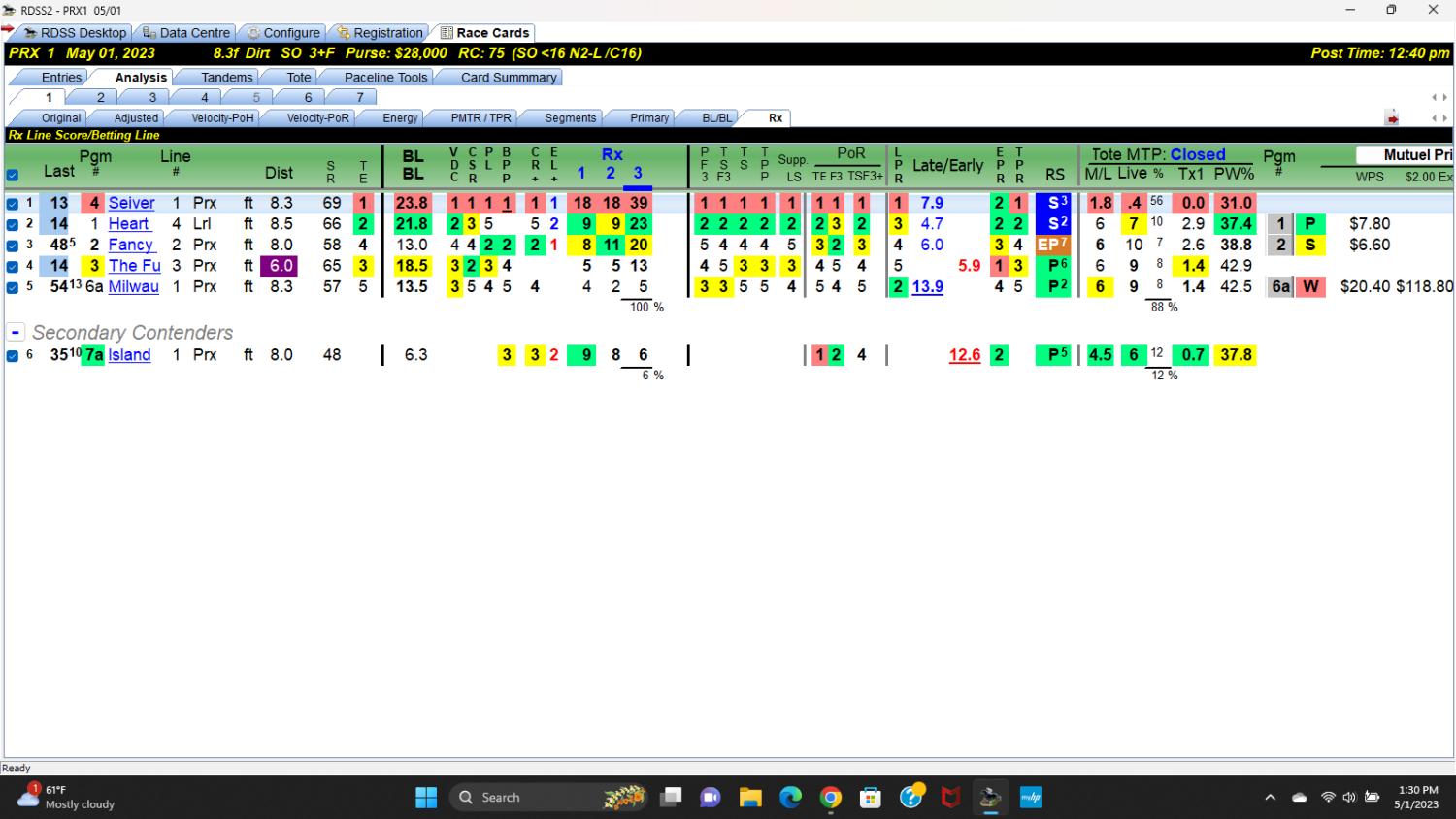Uncheck the row 2 Heart checkbox
The image size is (1456, 819).
(12, 224)
